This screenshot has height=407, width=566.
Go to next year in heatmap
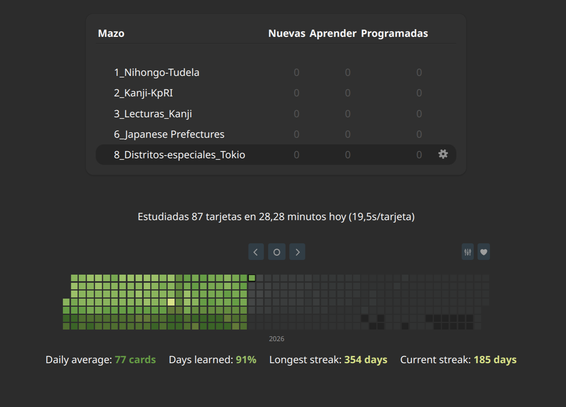pyautogui.click(x=297, y=252)
